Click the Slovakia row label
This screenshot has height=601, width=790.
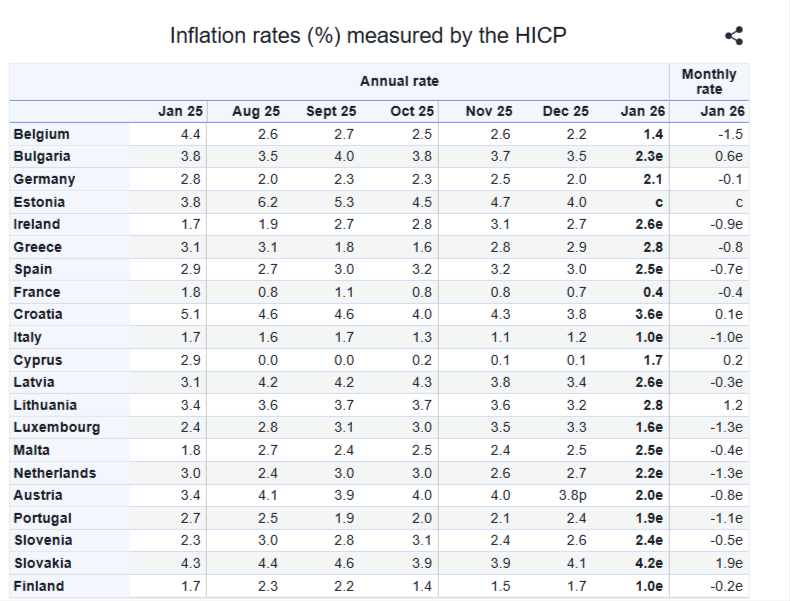[43, 563]
